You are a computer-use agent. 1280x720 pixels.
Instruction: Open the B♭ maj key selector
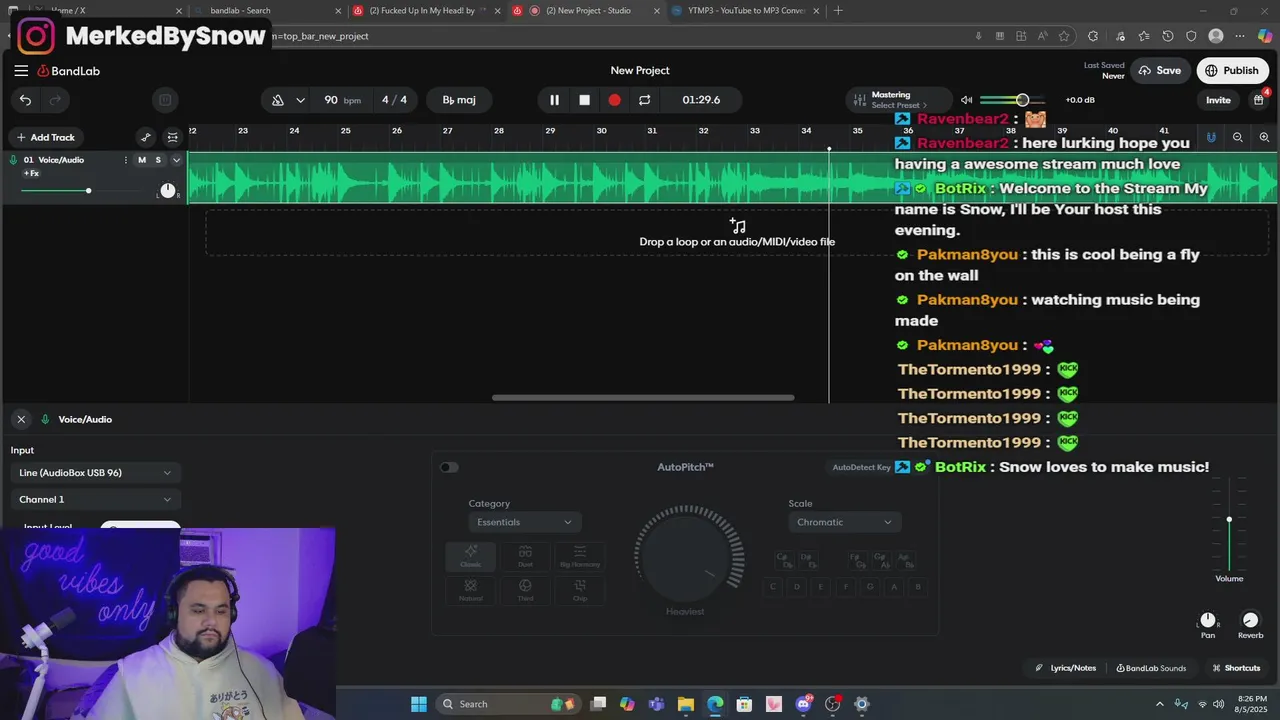459,100
